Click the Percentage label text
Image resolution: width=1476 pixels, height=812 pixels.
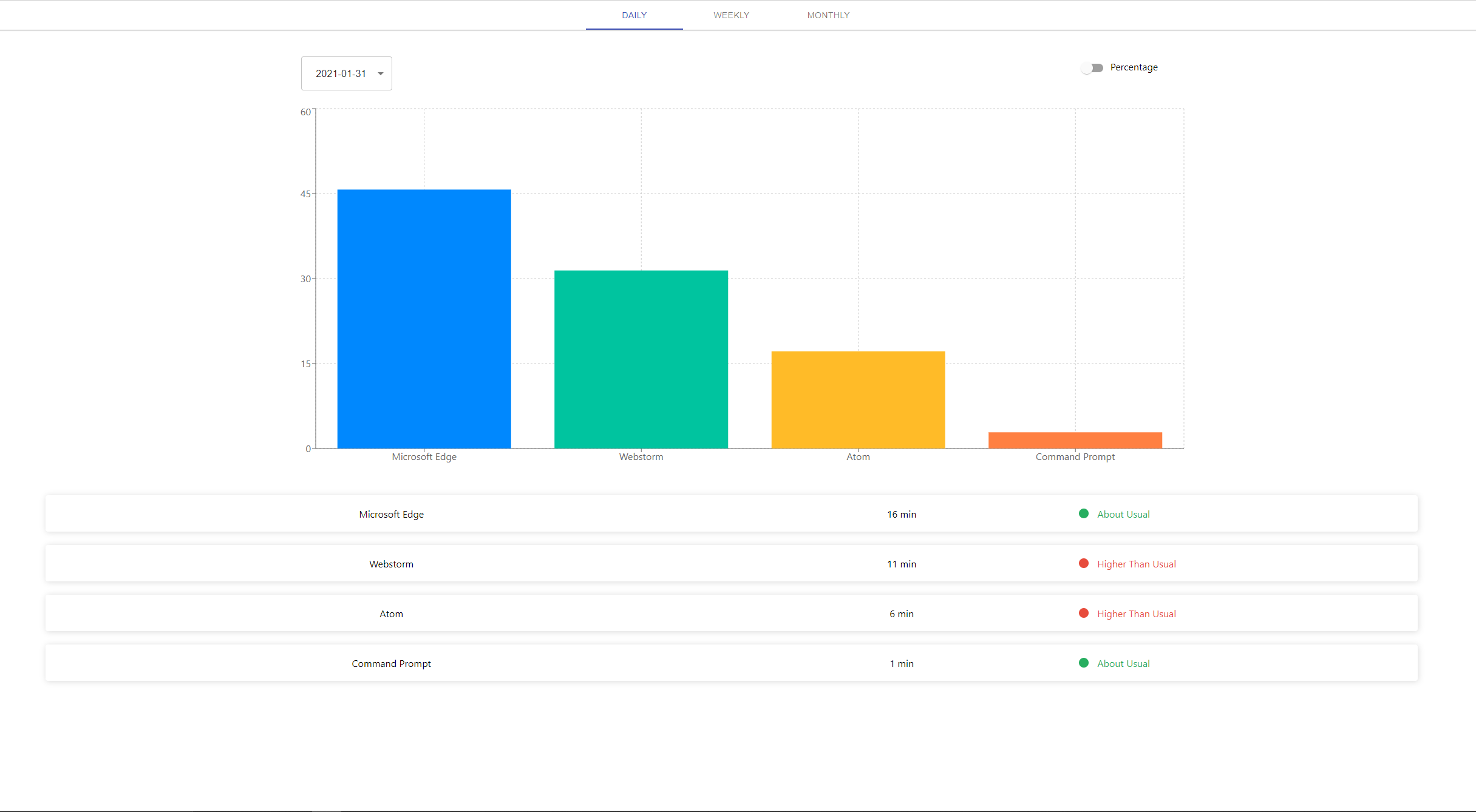(x=1134, y=67)
